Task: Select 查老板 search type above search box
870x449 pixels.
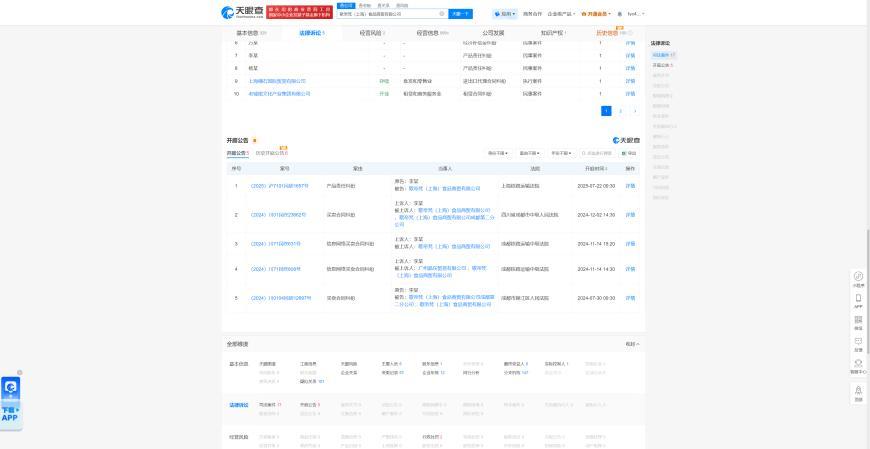Action: (x=365, y=5)
